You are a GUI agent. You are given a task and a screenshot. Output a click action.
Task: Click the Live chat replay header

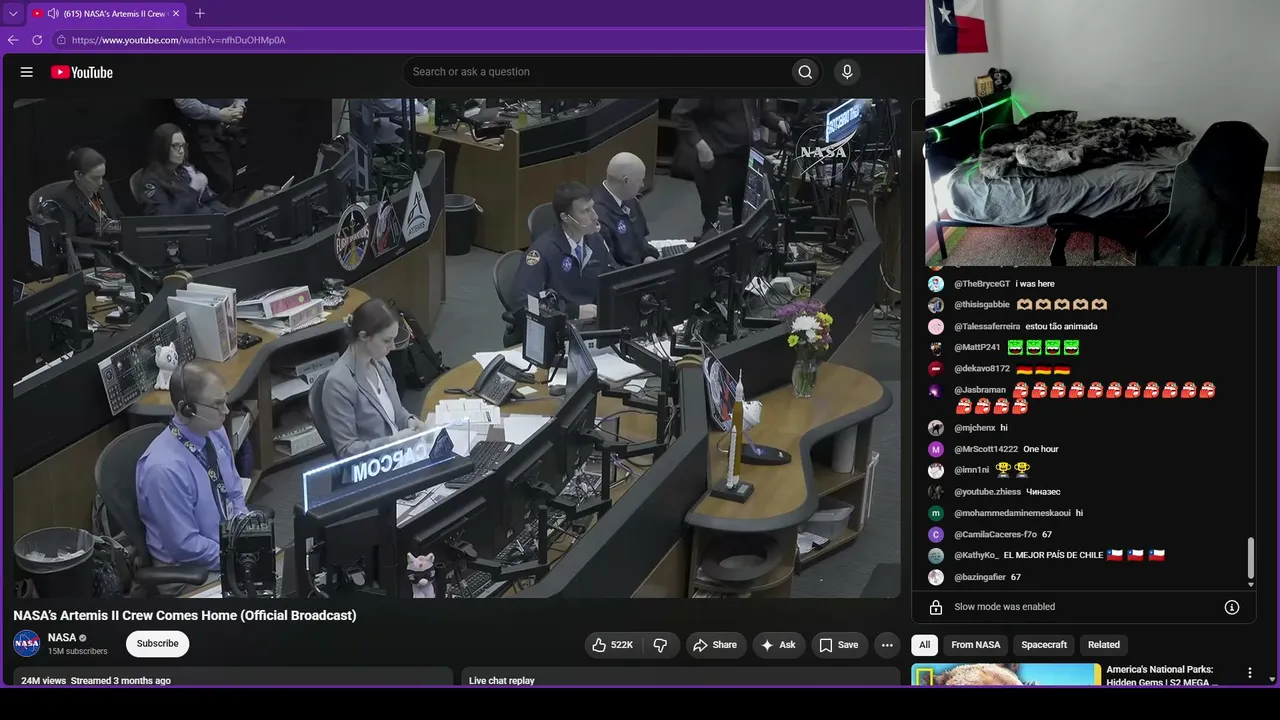(502, 681)
